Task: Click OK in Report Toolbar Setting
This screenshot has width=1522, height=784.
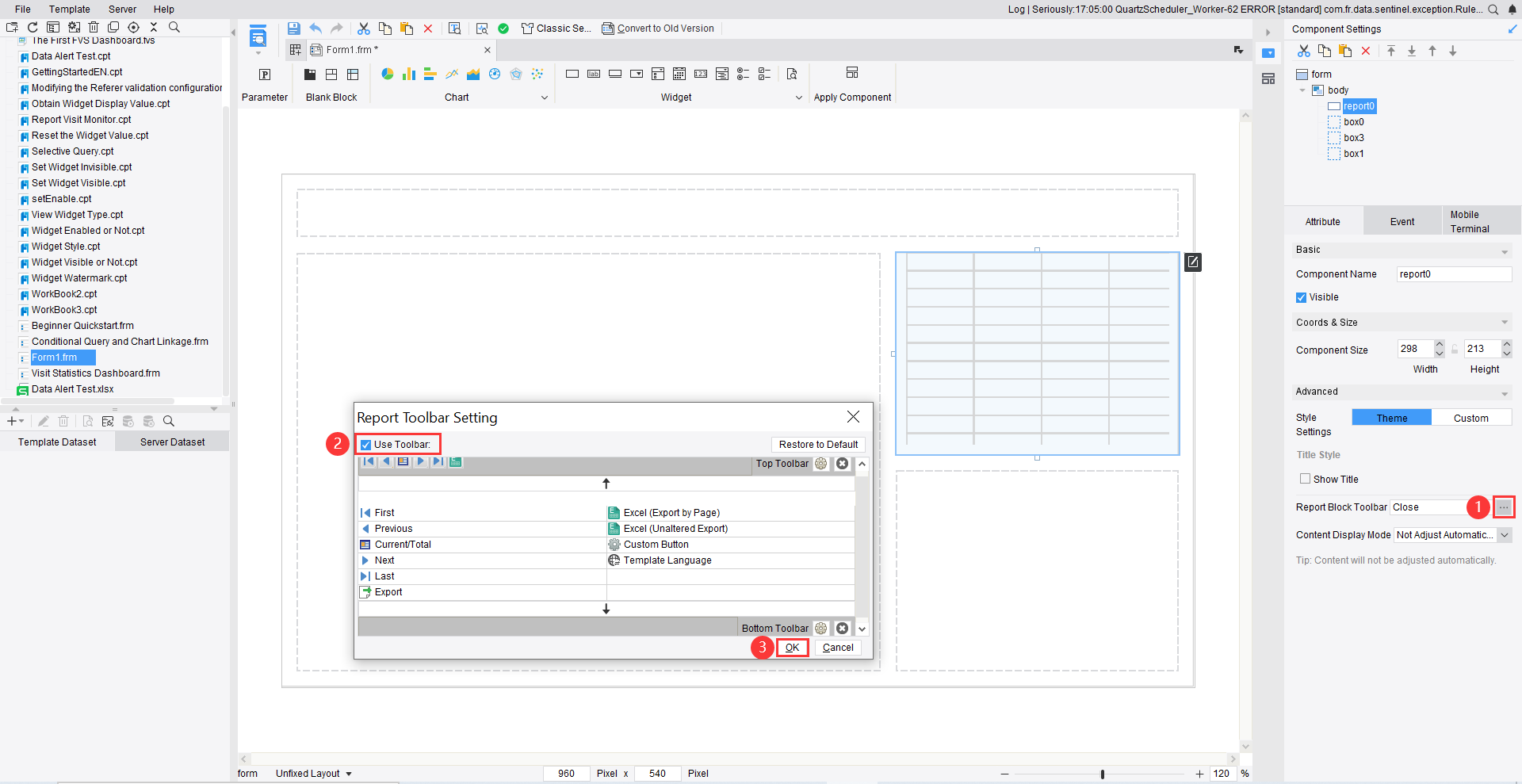Action: [792, 648]
